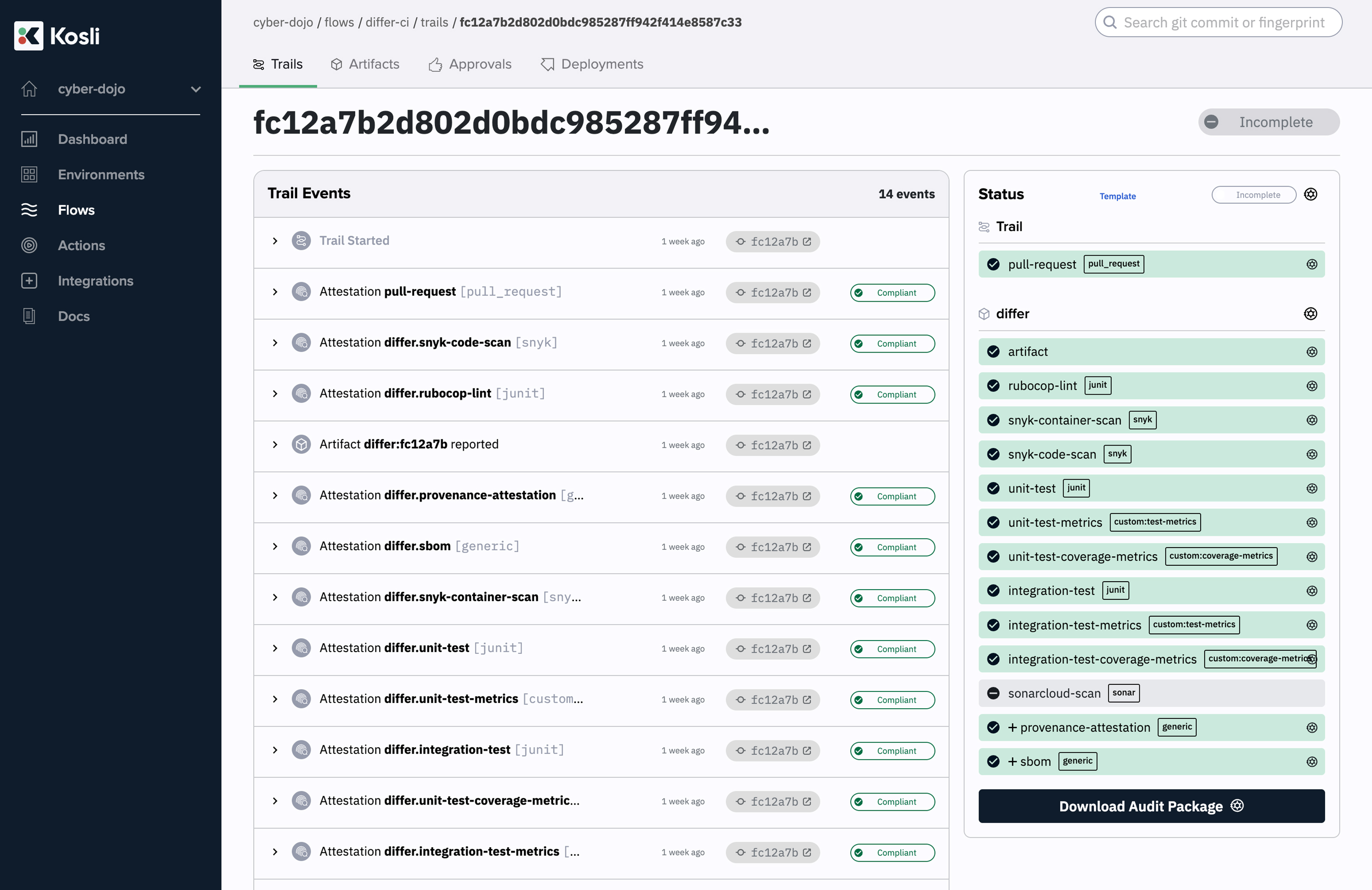This screenshot has width=1372, height=890.
Task: Select the integration-test-coverage-metrics status row
Action: [x=1151, y=659]
